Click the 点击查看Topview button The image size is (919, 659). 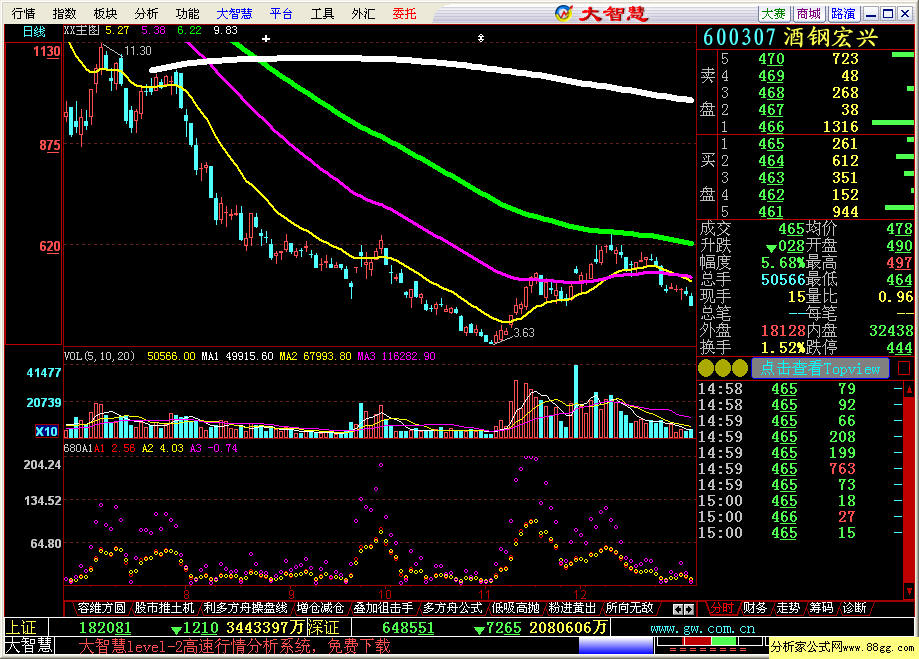(820, 368)
